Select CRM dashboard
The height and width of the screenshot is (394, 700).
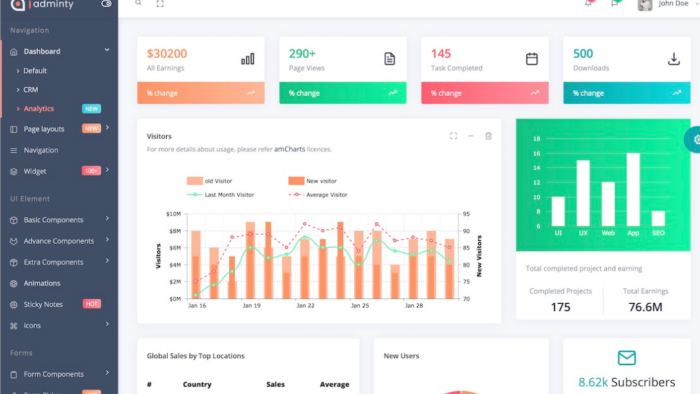(30, 90)
